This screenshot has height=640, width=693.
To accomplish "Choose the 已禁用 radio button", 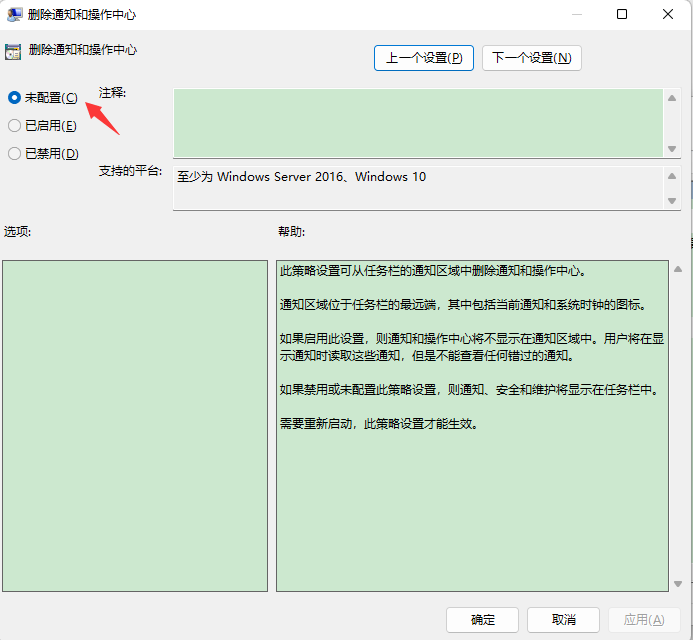I will (14, 154).
